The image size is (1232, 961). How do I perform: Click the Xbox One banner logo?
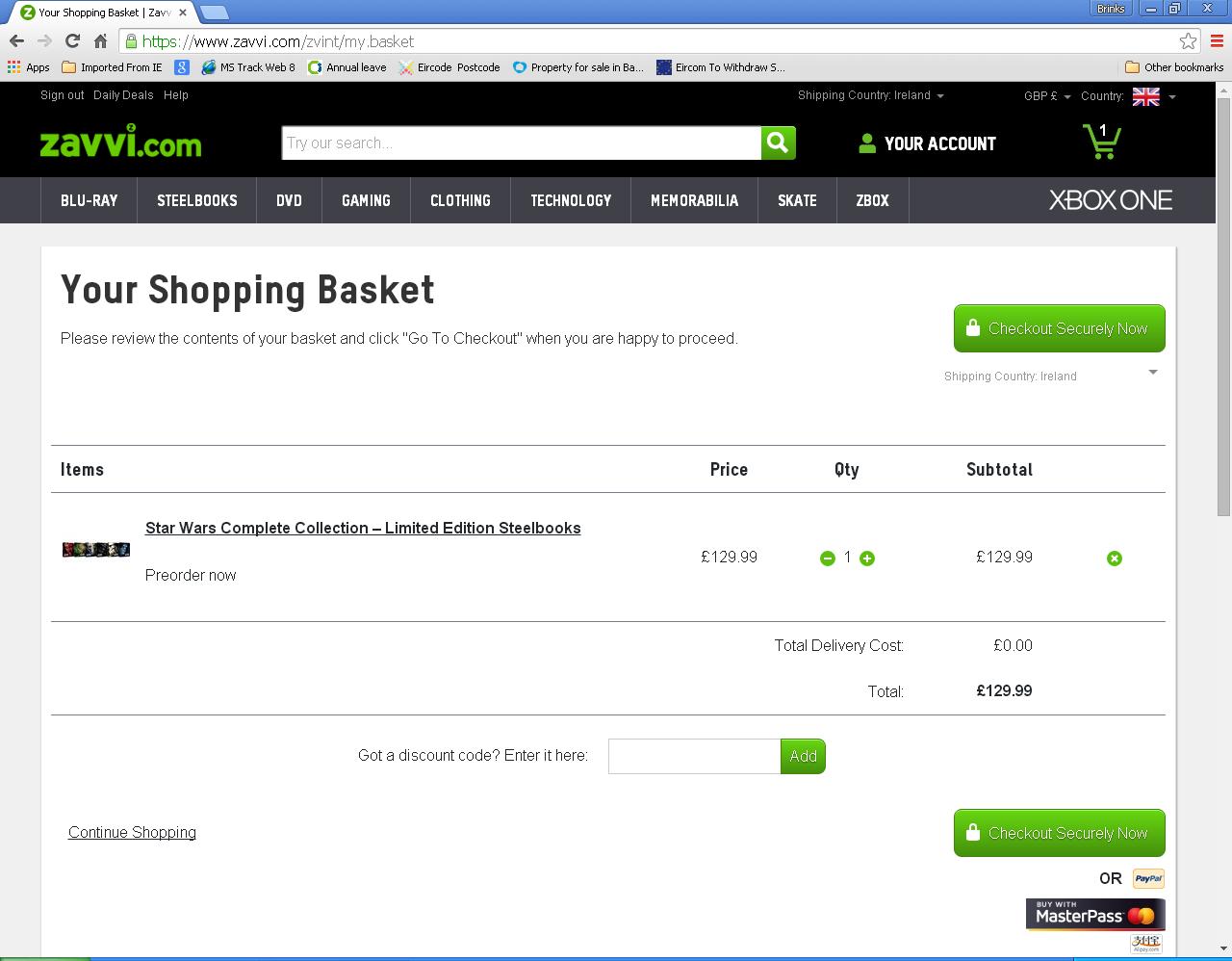tap(1111, 200)
